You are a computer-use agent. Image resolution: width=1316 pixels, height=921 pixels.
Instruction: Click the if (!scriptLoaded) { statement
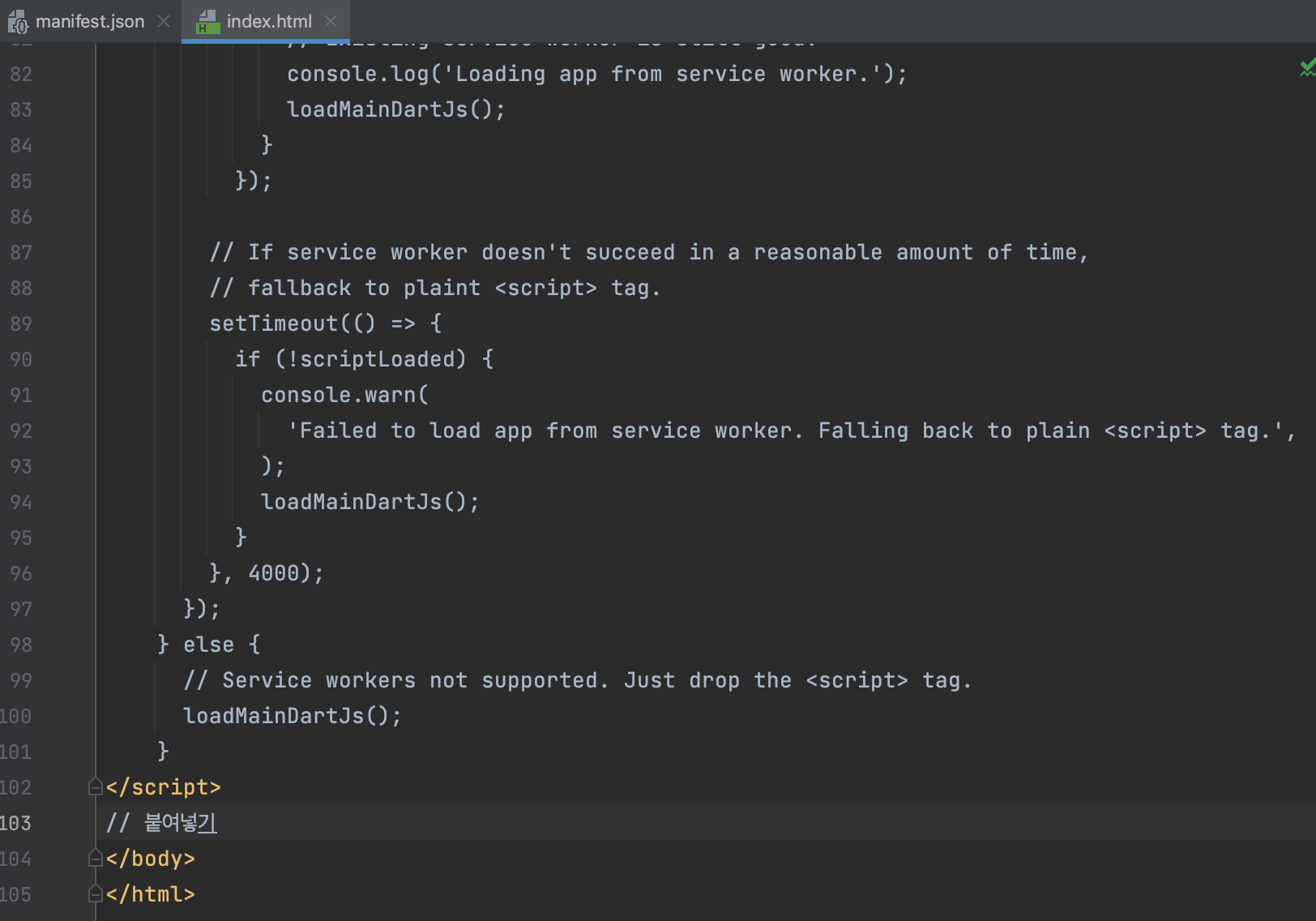click(365, 359)
